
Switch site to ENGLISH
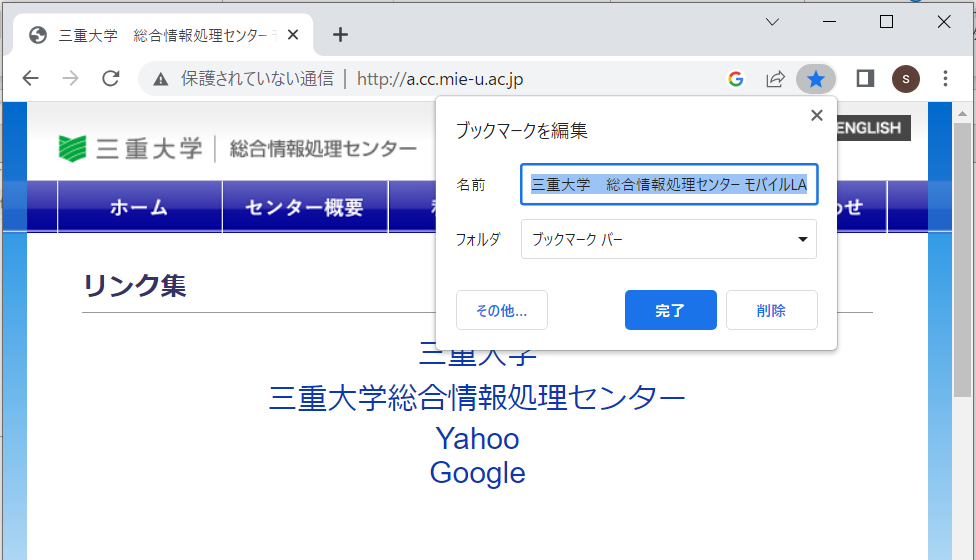[x=874, y=128]
